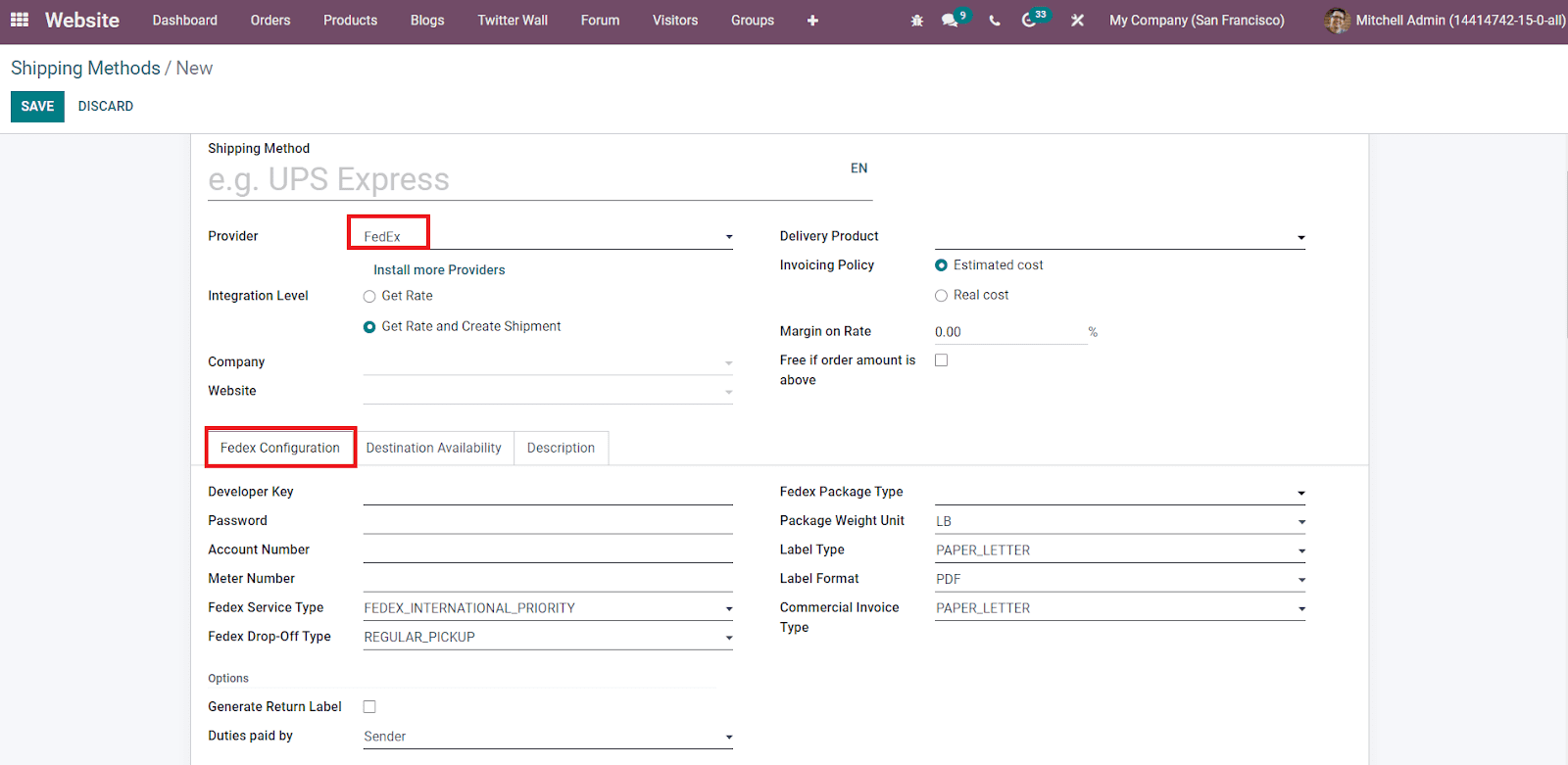The image size is (1568, 765).
Task: Click the EN translation button
Action: (x=859, y=168)
